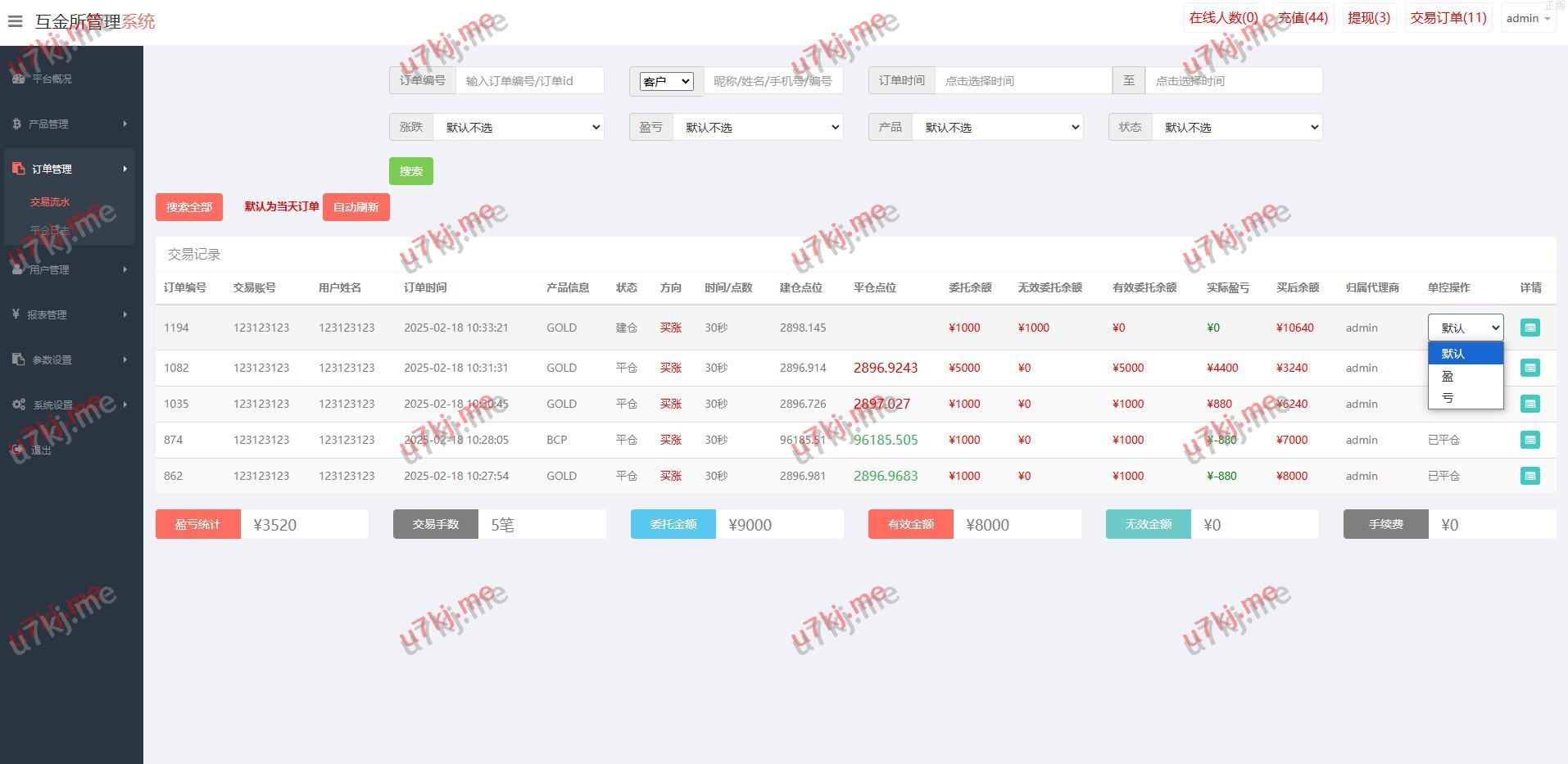Open 用户管理 in sidebar

point(49,269)
